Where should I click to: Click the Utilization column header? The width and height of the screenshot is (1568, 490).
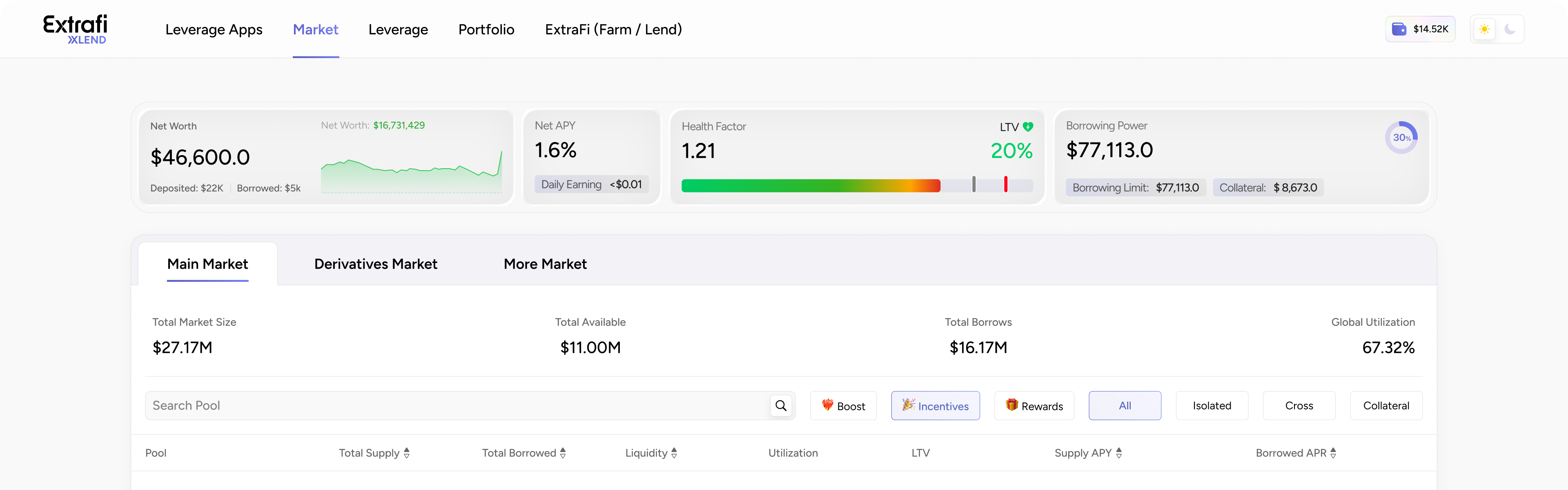(793, 453)
